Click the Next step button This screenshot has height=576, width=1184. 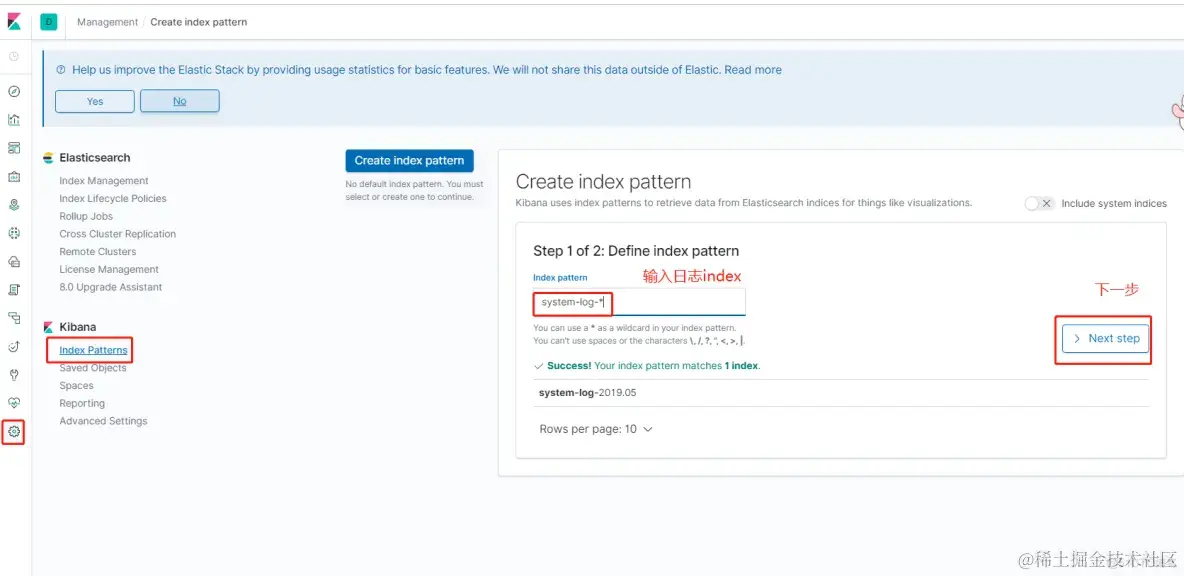(1105, 339)
